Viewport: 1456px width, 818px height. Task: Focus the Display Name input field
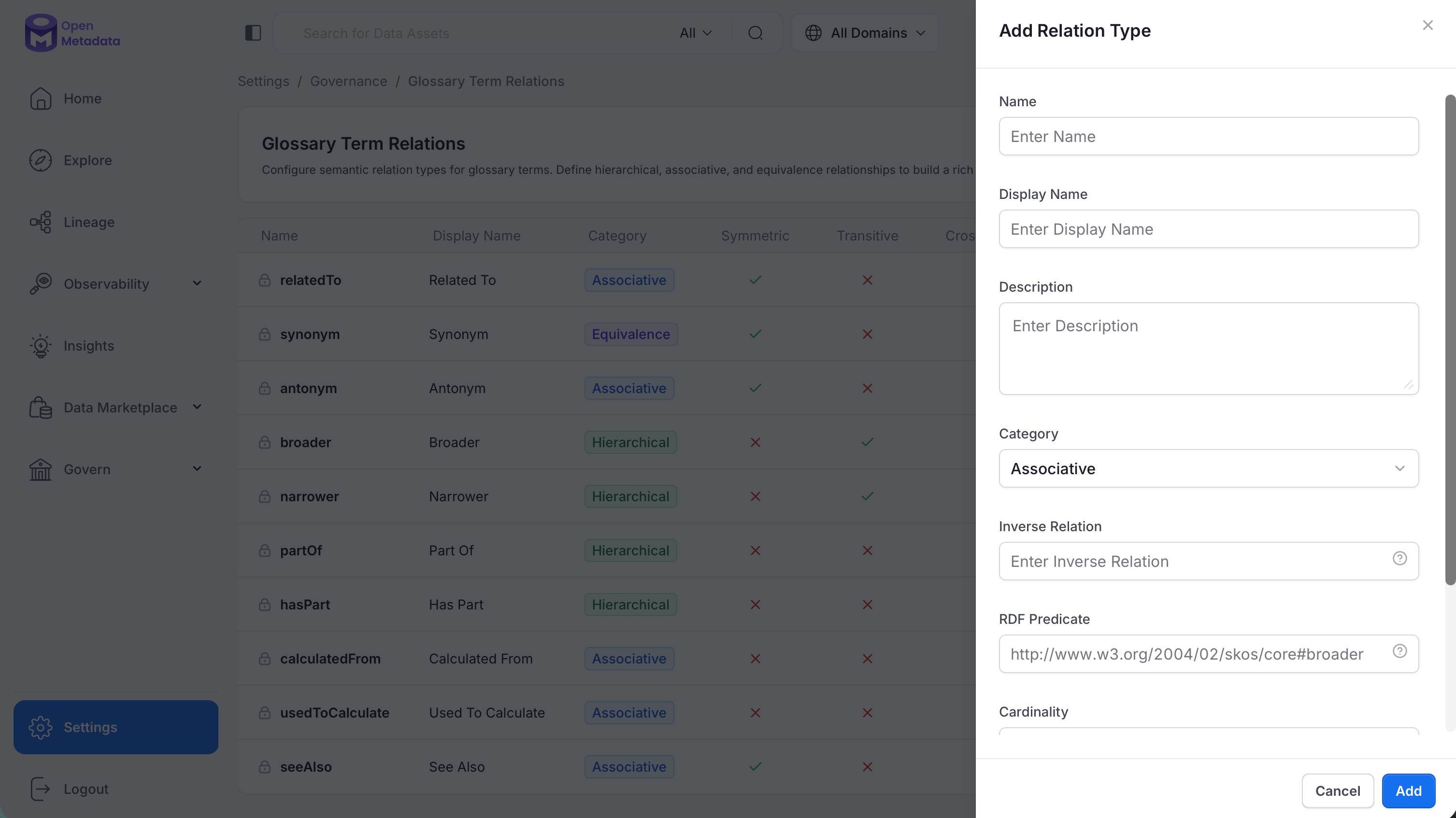coord(1209,229)
